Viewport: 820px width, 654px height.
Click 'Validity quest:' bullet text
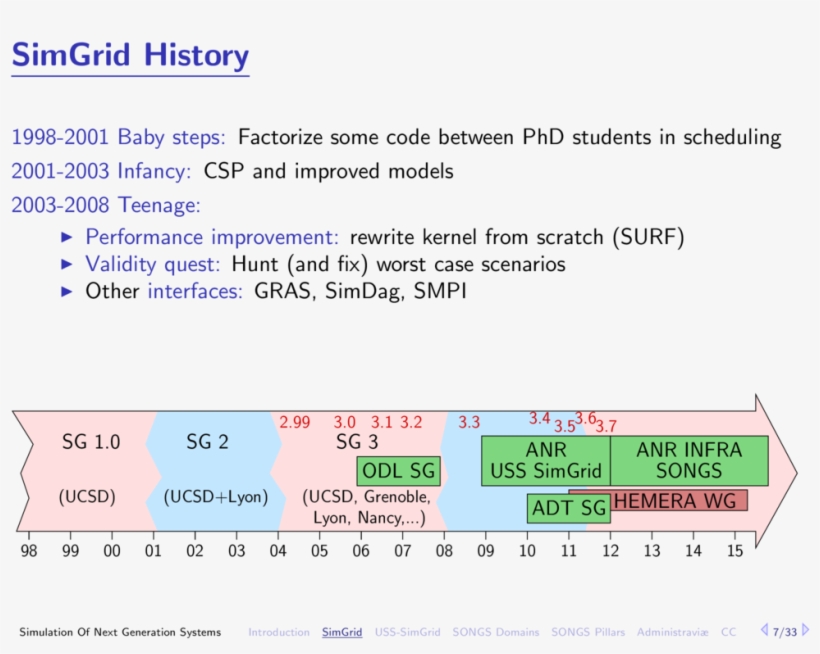153,264
